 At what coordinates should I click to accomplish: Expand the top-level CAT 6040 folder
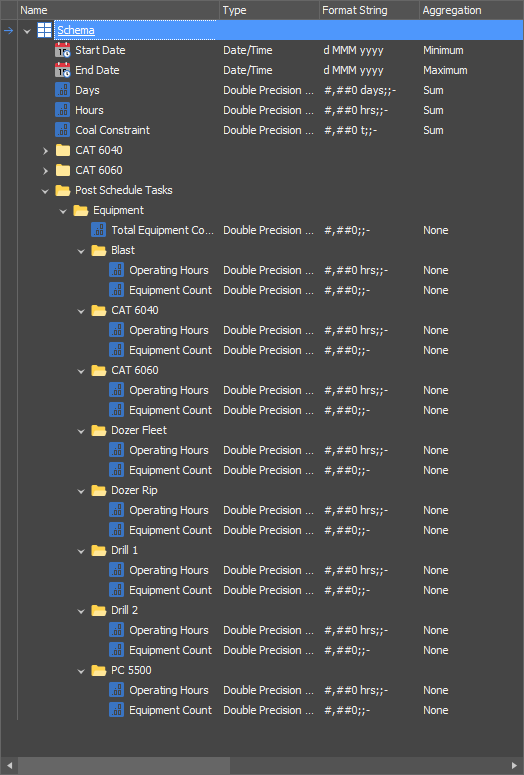[45, 151]
